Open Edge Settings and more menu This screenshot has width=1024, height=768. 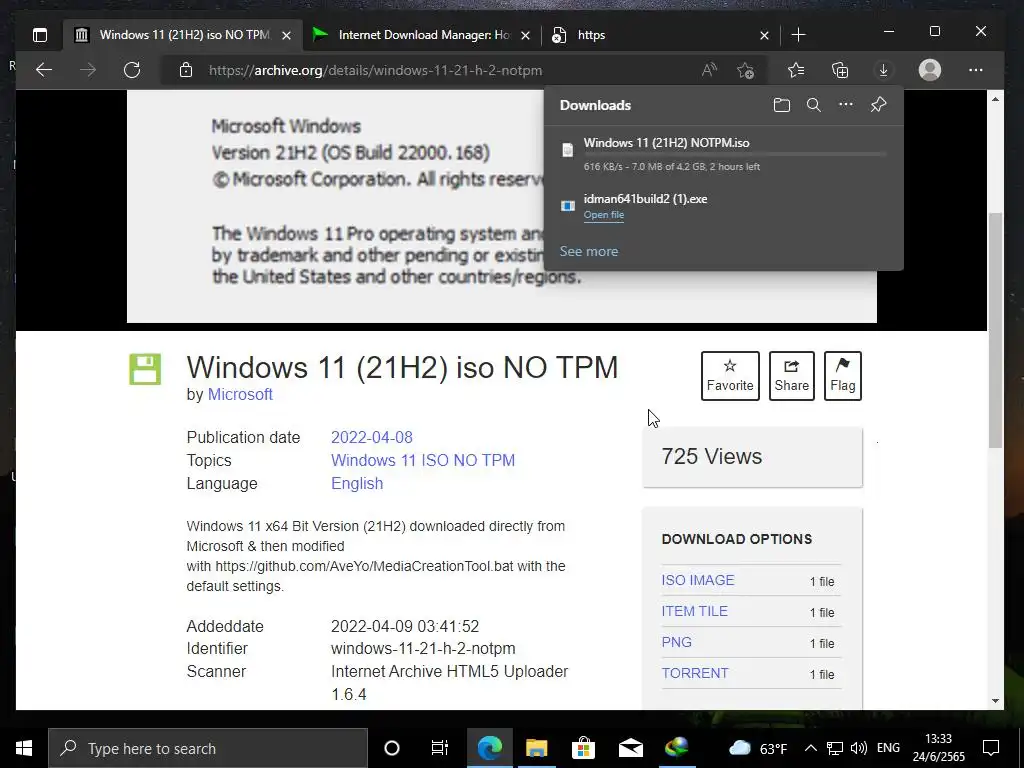coord(976,70)
